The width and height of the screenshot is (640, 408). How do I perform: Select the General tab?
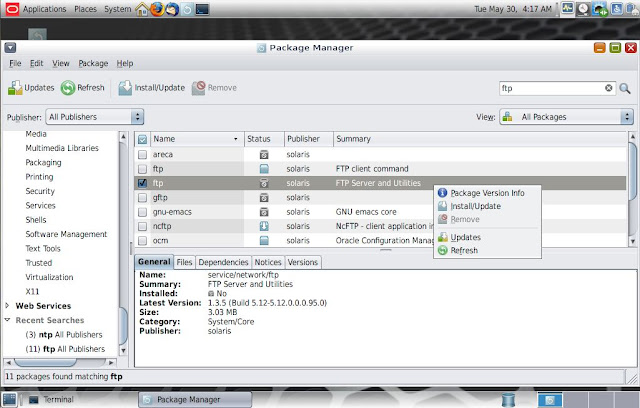click(154, 262)
